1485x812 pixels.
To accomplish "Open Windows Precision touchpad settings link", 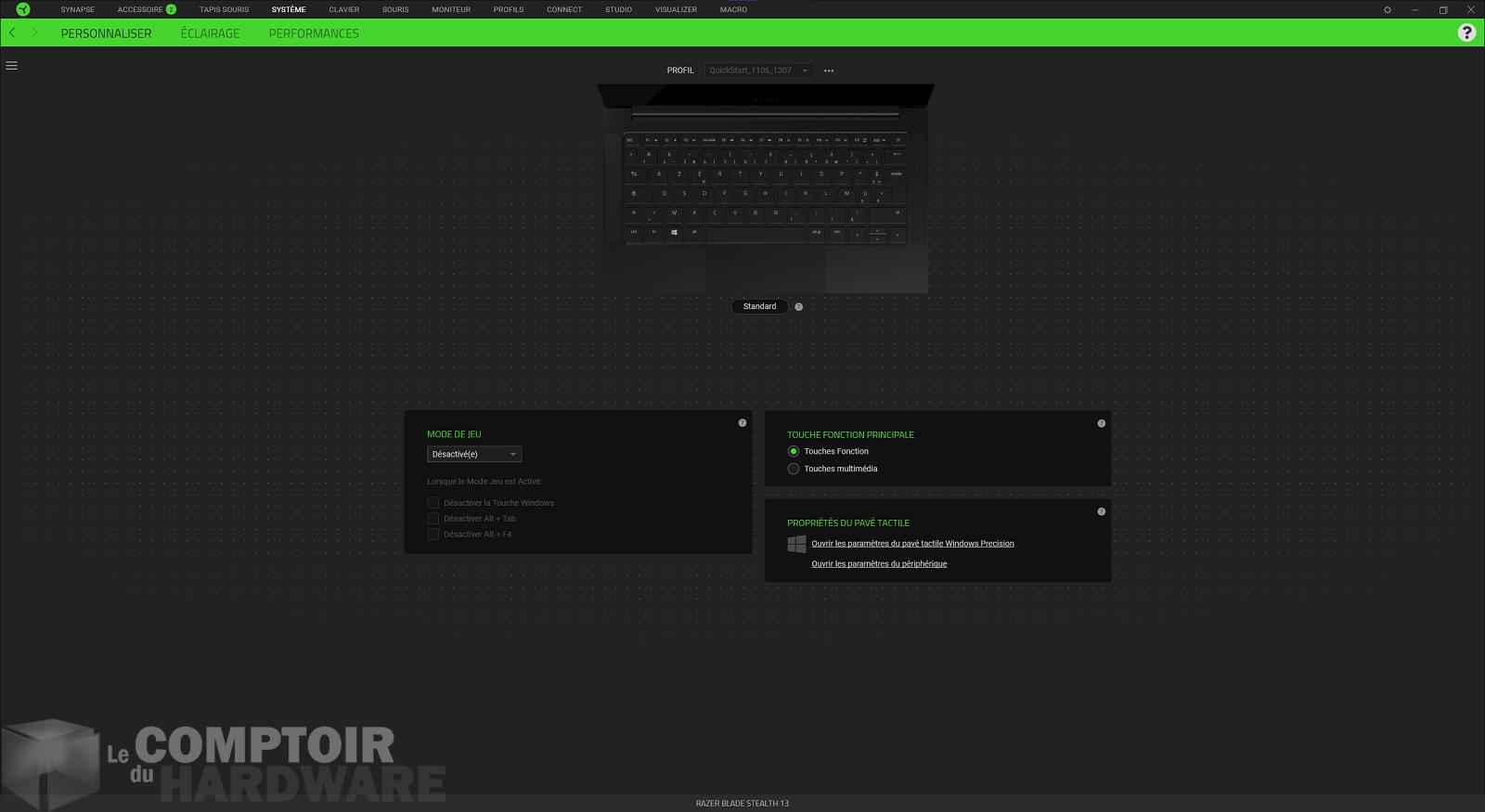I will click(x=912, y=544).
